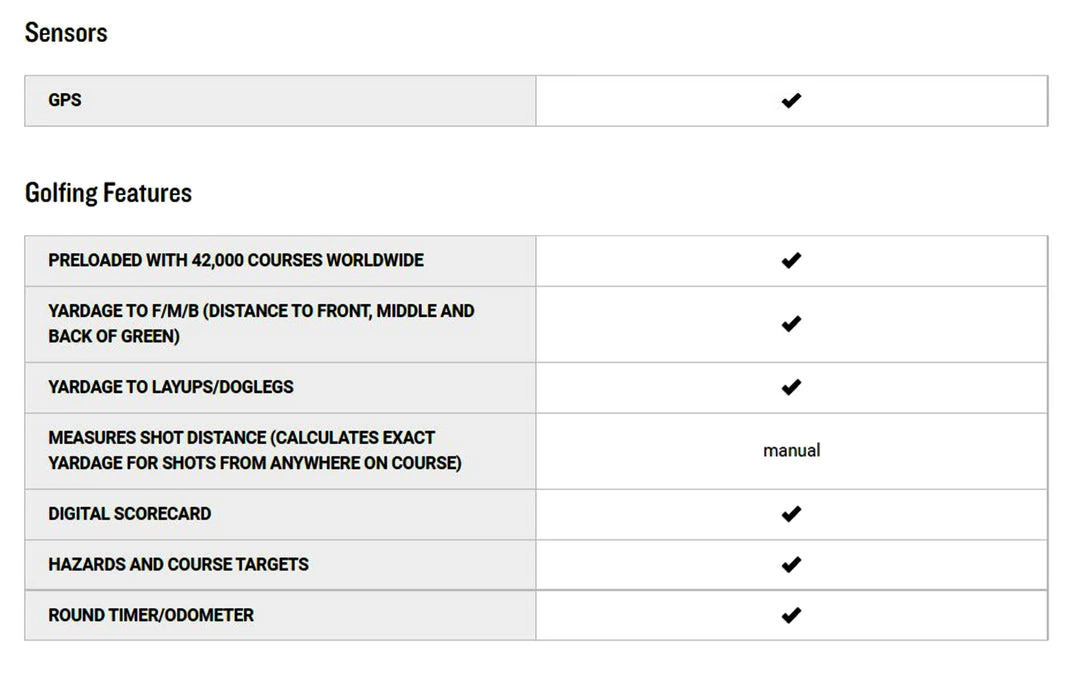Click the checkmark in the GPS row
The height and width of the screenshot is (673, 1080).
tap(791, 101)
